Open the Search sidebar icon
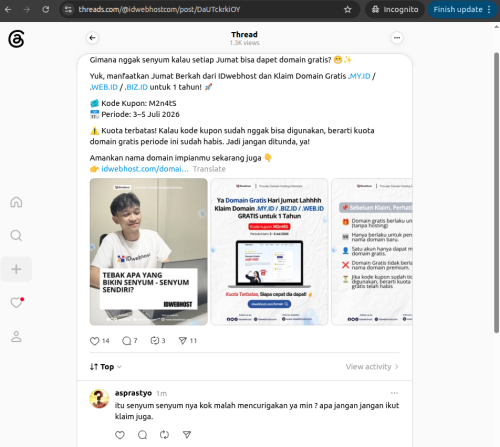The height and width of the screenshot is (447, 500). click(x=16, y=235)
